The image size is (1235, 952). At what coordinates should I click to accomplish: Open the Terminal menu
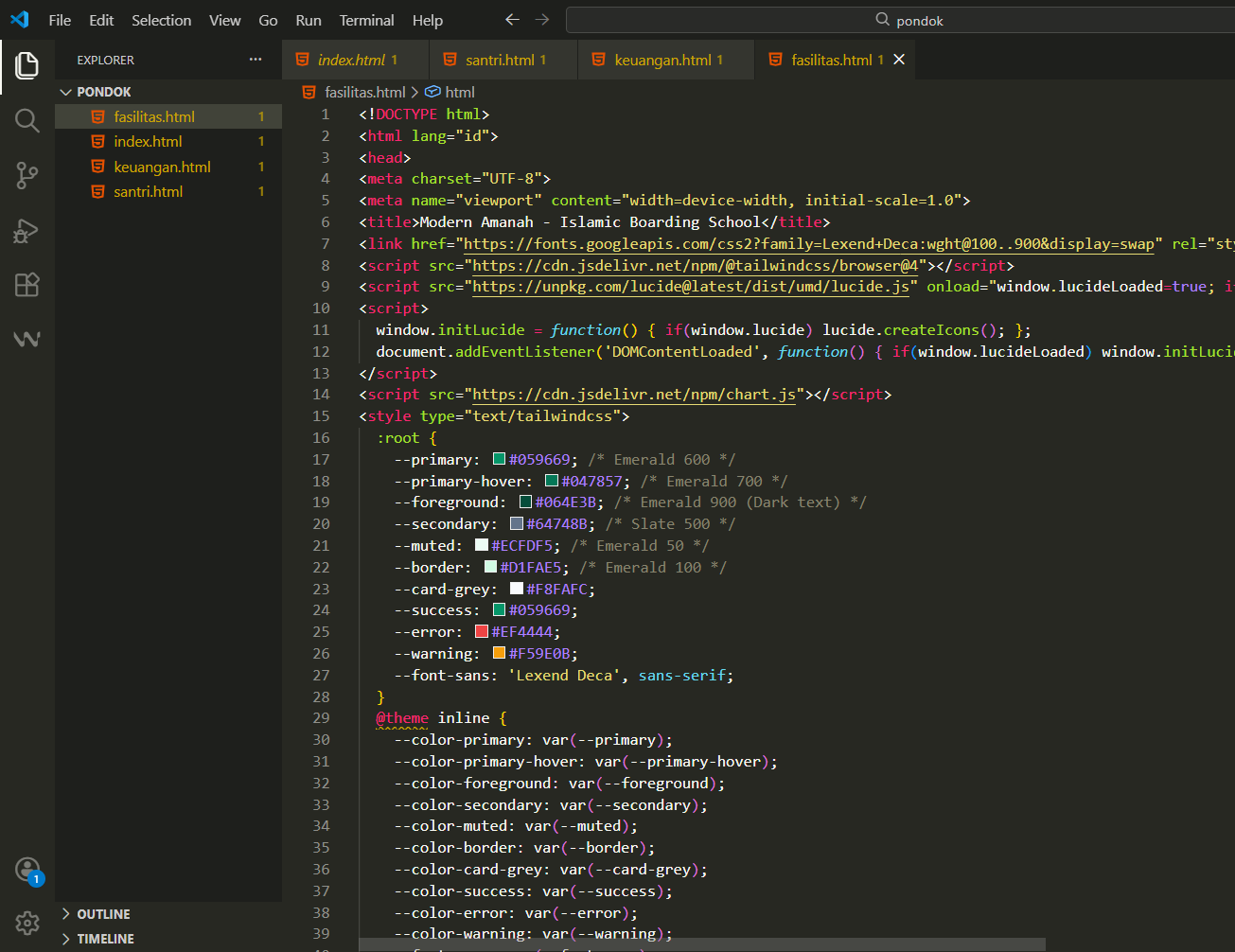(x=366, y=20)
